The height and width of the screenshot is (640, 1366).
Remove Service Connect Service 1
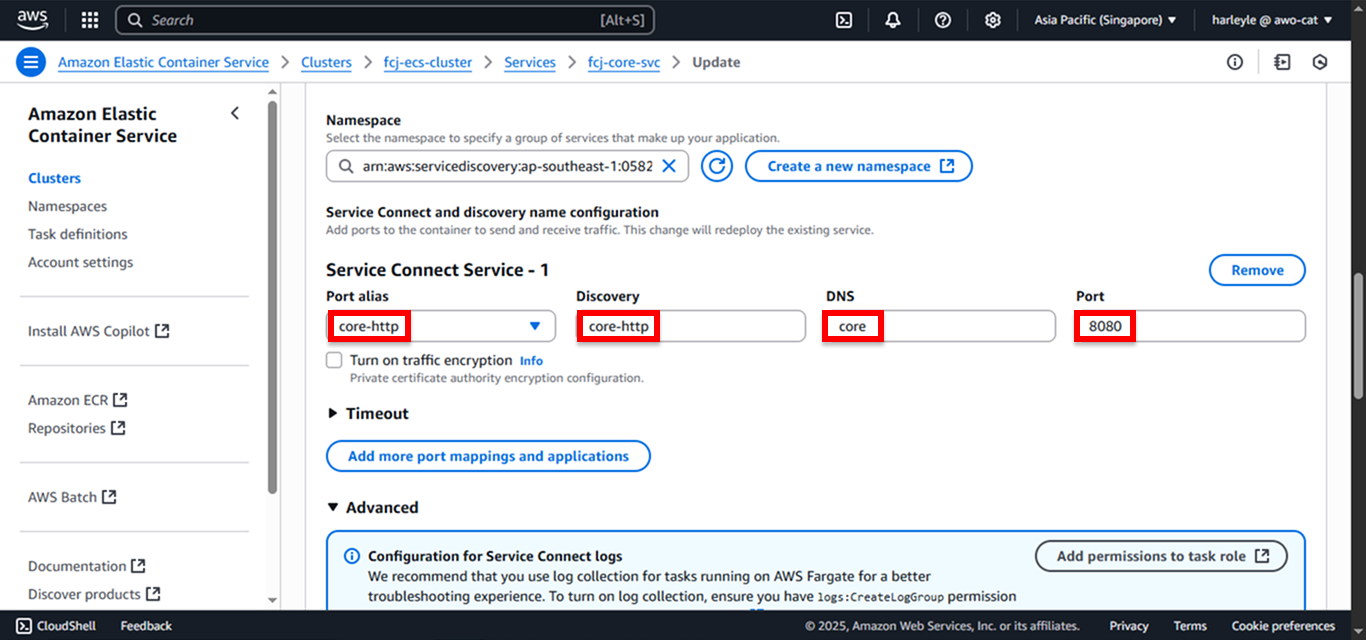pyautogui.click(x=1257, y=270)
